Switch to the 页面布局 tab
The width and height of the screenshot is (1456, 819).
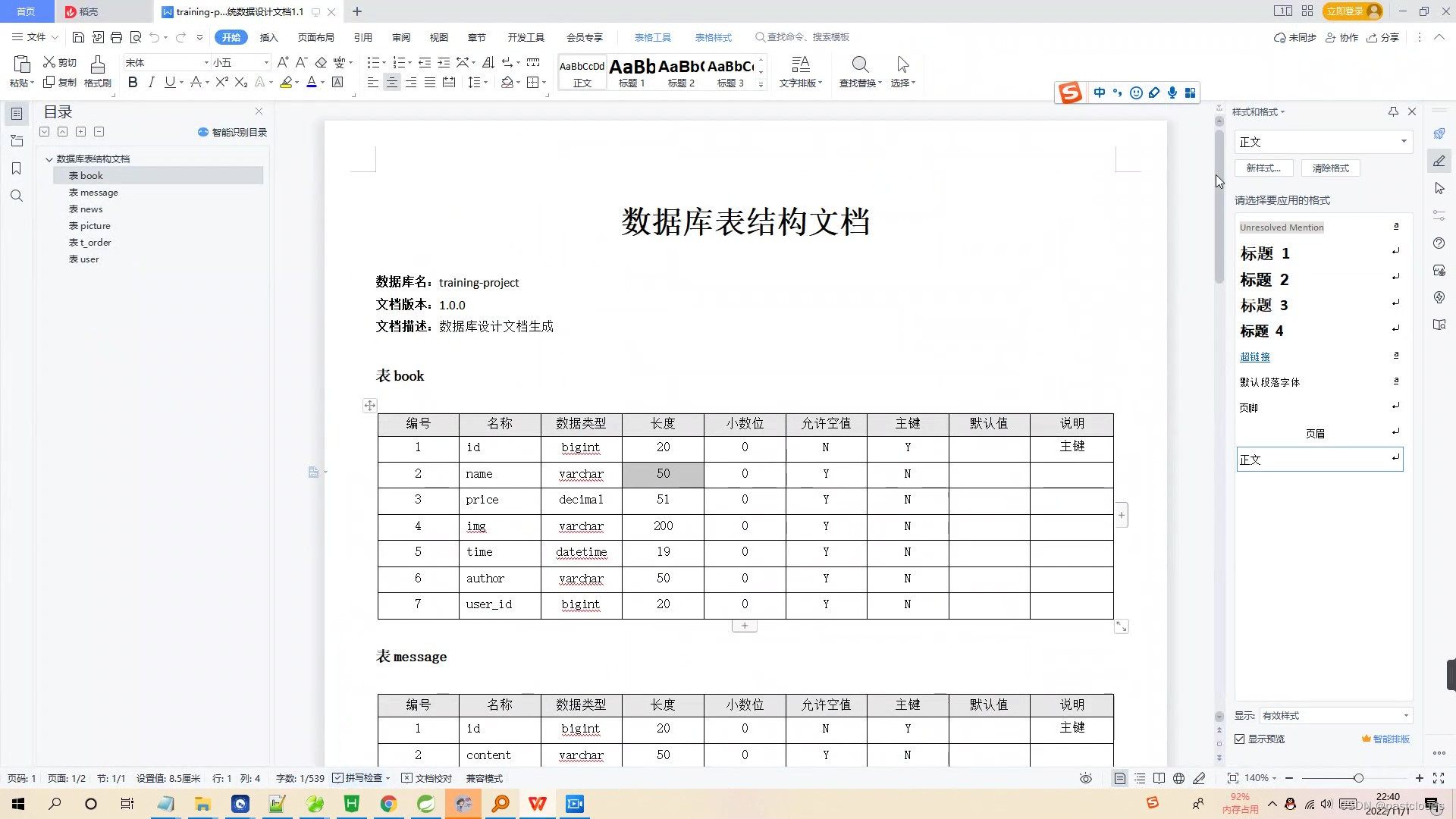coord(315,37)
